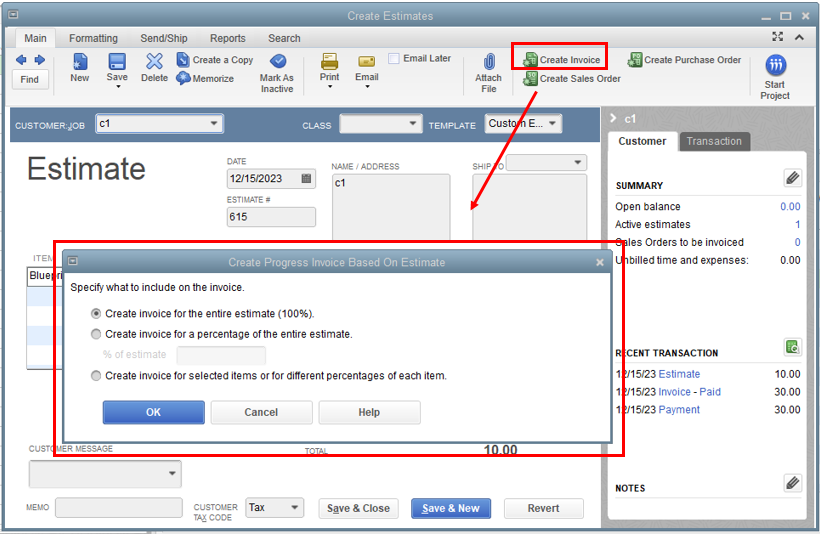Switch to the Customer side tab
Image resolution: width=820 pixels, height=534 pixels.
point(642,141)
